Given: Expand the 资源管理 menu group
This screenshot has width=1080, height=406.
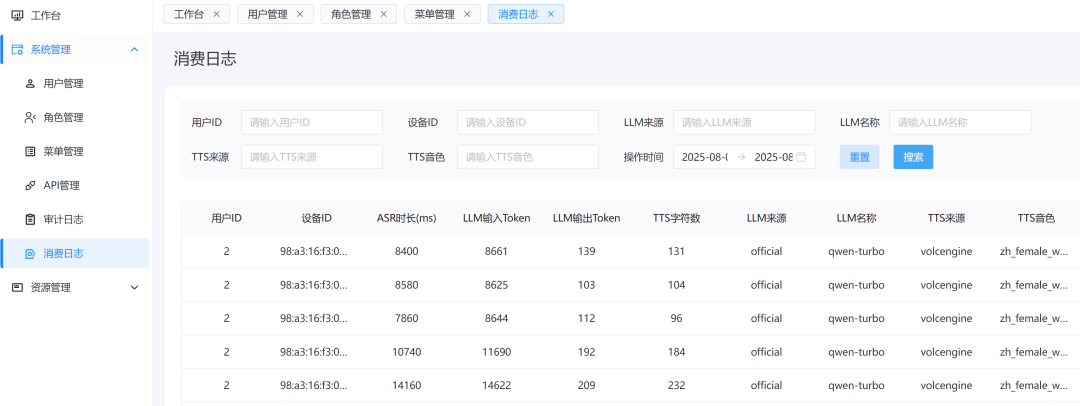Looking at the screenshot, I should click(135, 288).
